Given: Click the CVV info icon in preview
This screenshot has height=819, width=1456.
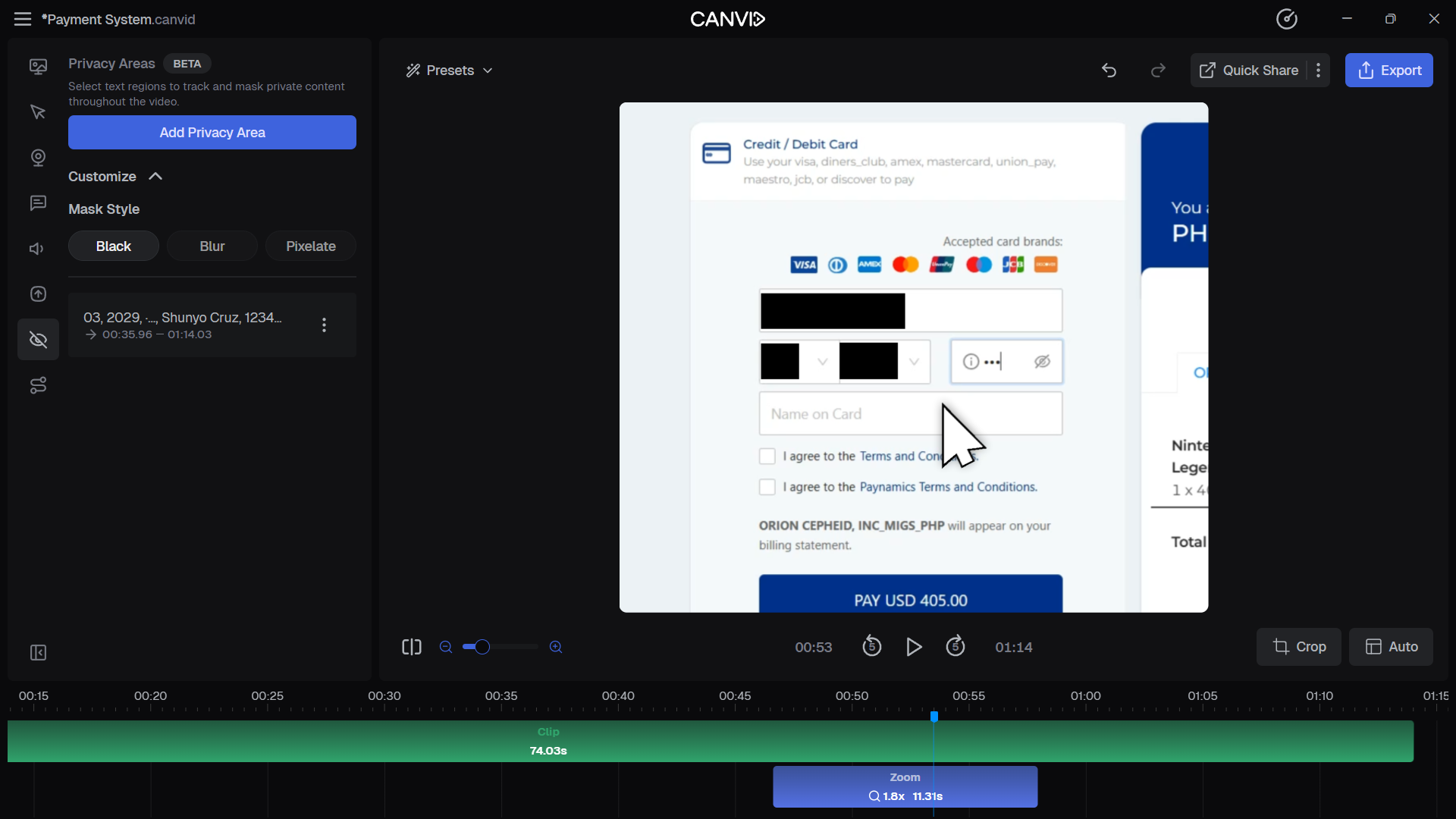Looking at the screenshot, I should [x=971, y=362].
